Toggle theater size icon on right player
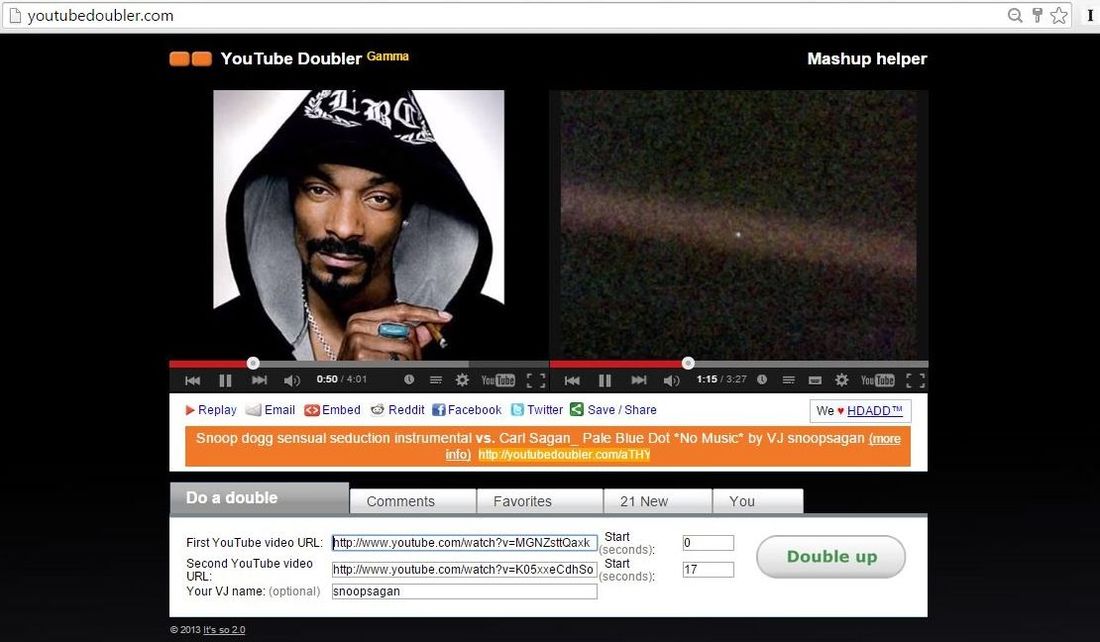This screenshot has width=1100, height=642. pyautogui.click(x=815, y=380)
